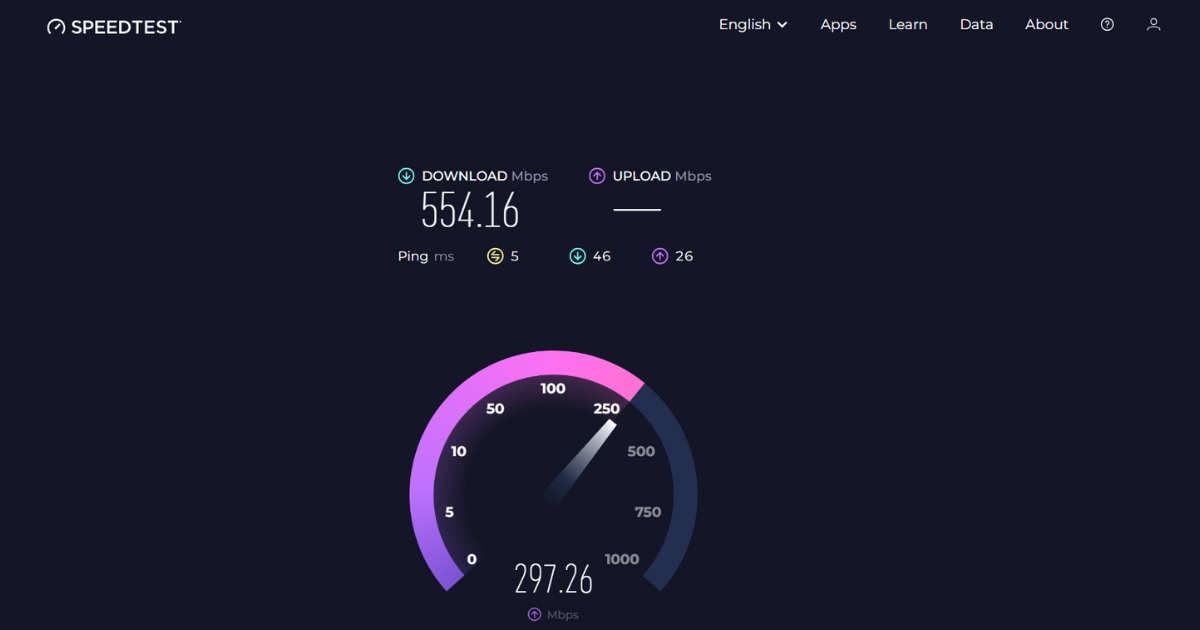Viewport: 1200px width, 630px height.
Task: Open the Apps page
Action: pyautogui.click(x=838, y=24)
